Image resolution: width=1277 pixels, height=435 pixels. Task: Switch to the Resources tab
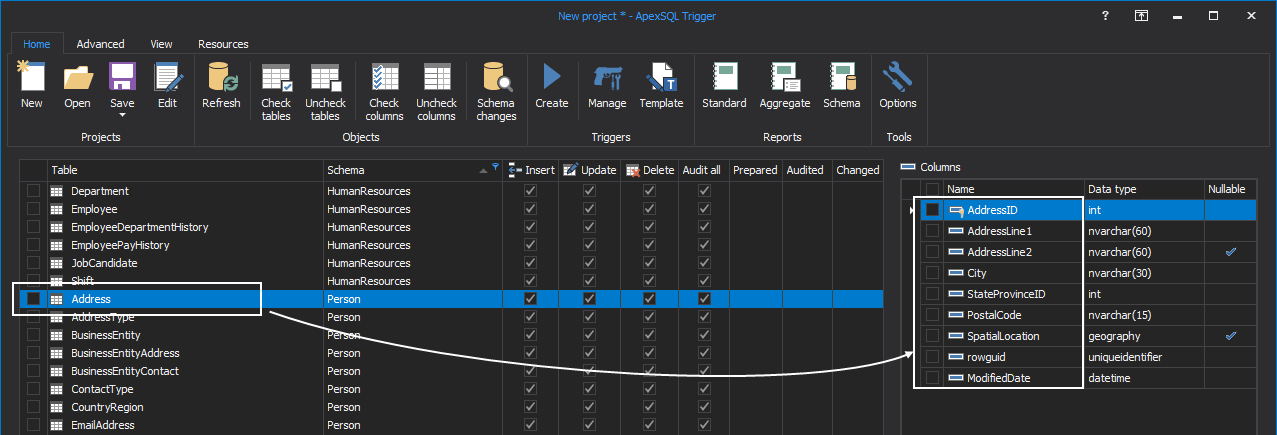pos(223,44)
